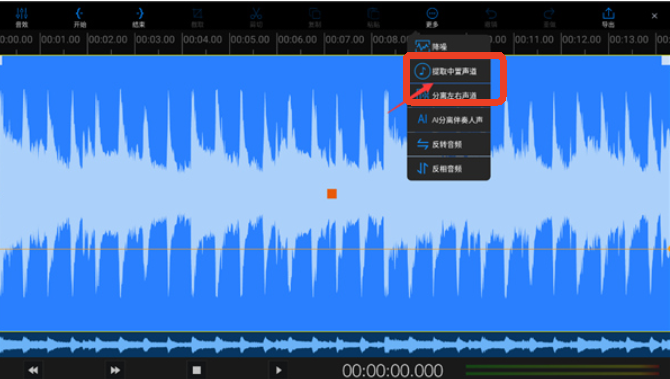Select 反转音频 reverse audio option

click(449, 144)
